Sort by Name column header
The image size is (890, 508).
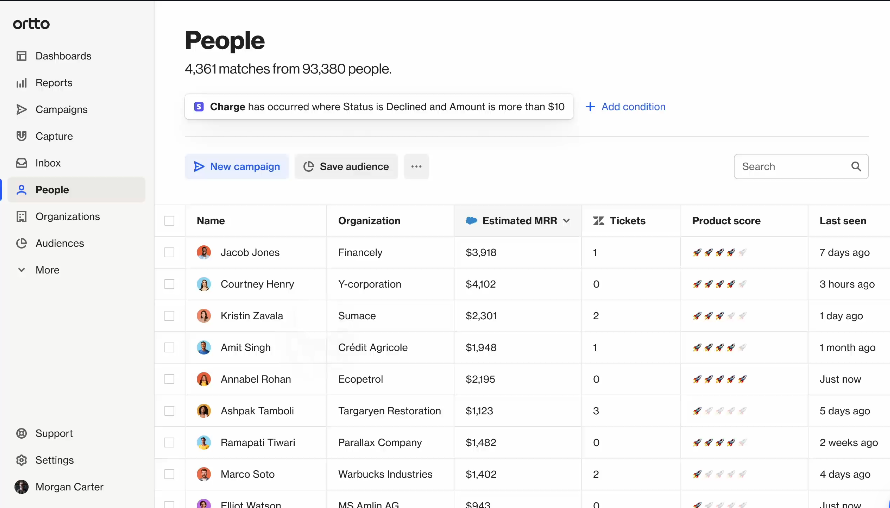(x=211, y=221)
